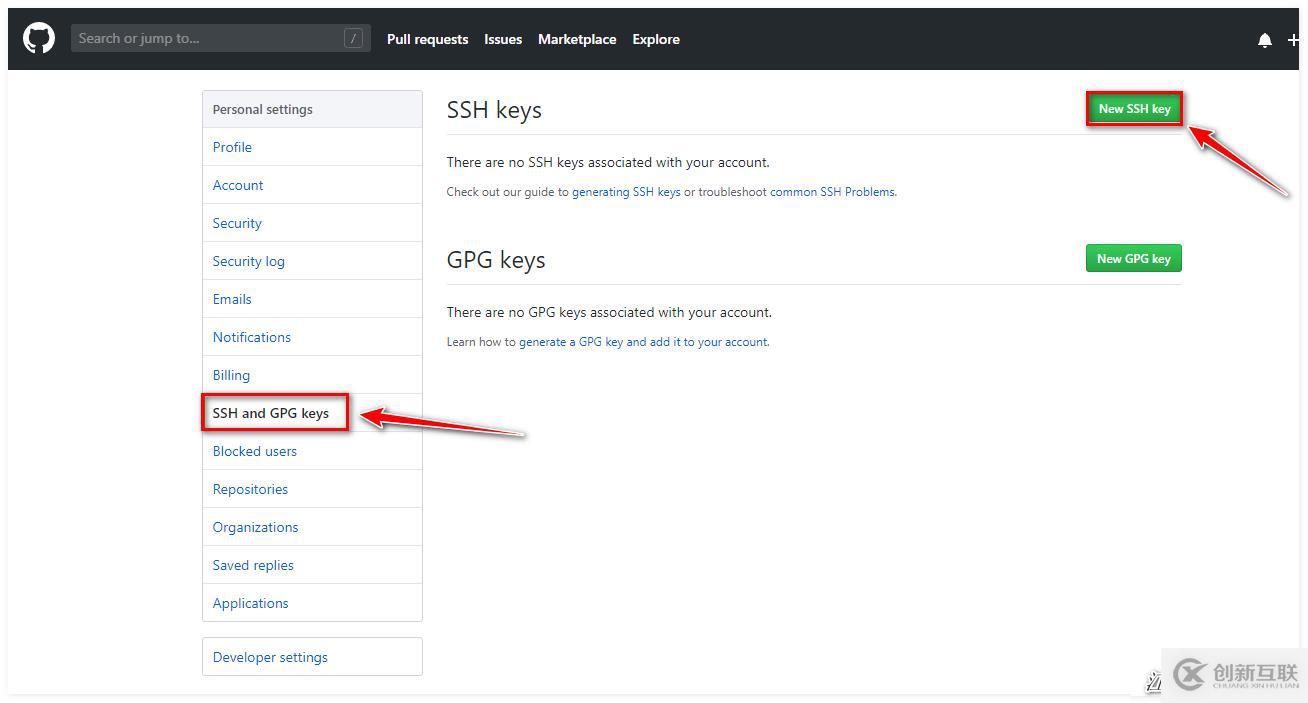Focus the Search or jump to field
1308x703 pixels.
click(221, 38)
